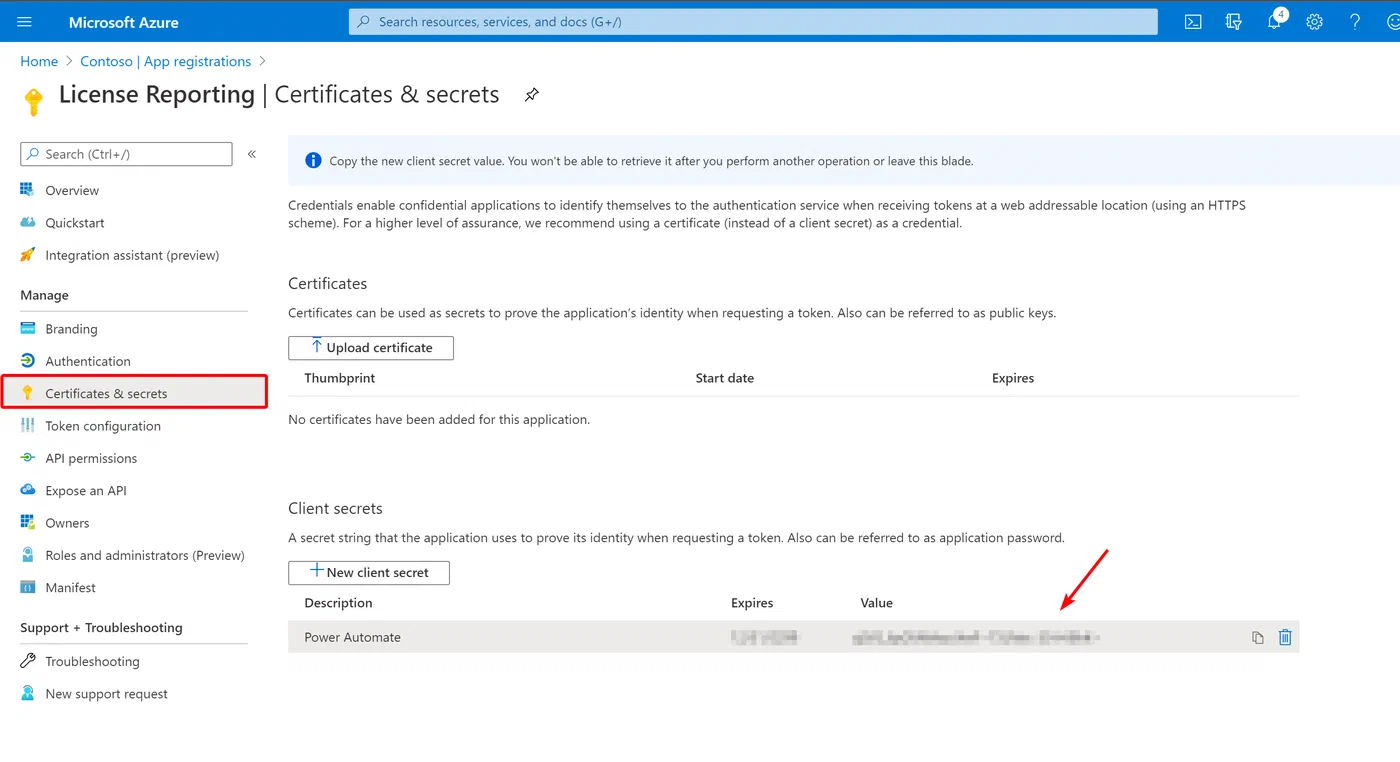Go to Contoso | App registrations breadcrumb
Screen dimensions: 1400x762
[165, 61]
